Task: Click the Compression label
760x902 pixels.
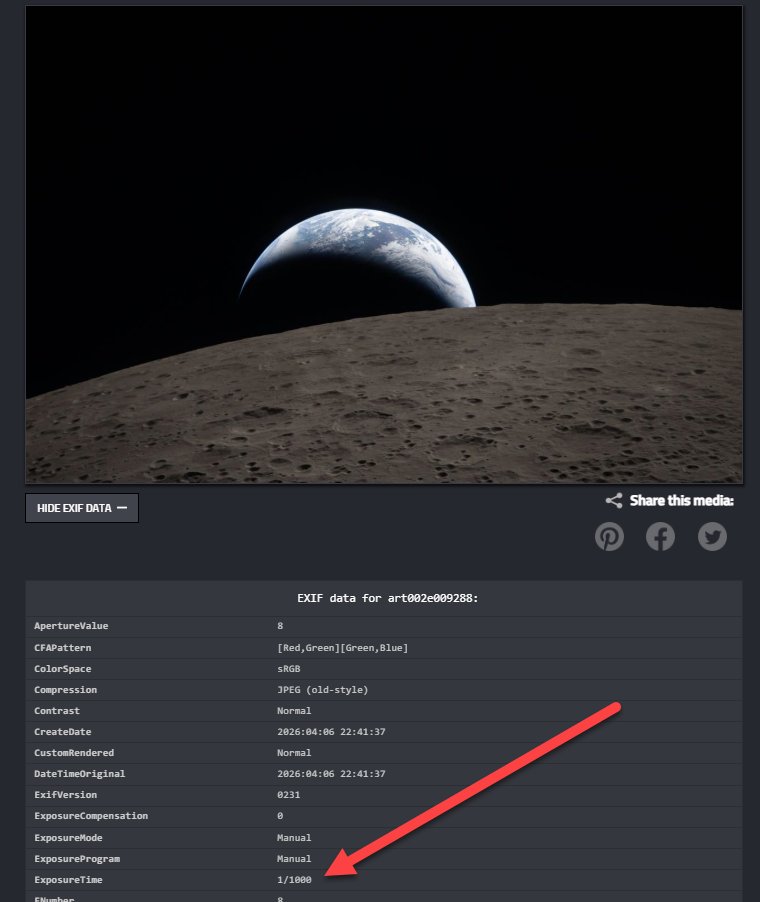Action: (66, 690)
